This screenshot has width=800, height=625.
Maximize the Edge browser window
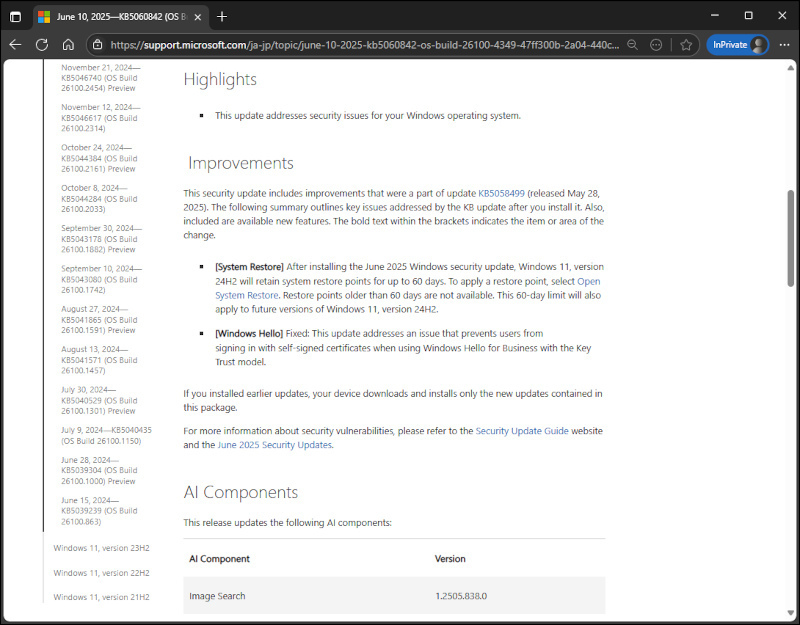748,16
